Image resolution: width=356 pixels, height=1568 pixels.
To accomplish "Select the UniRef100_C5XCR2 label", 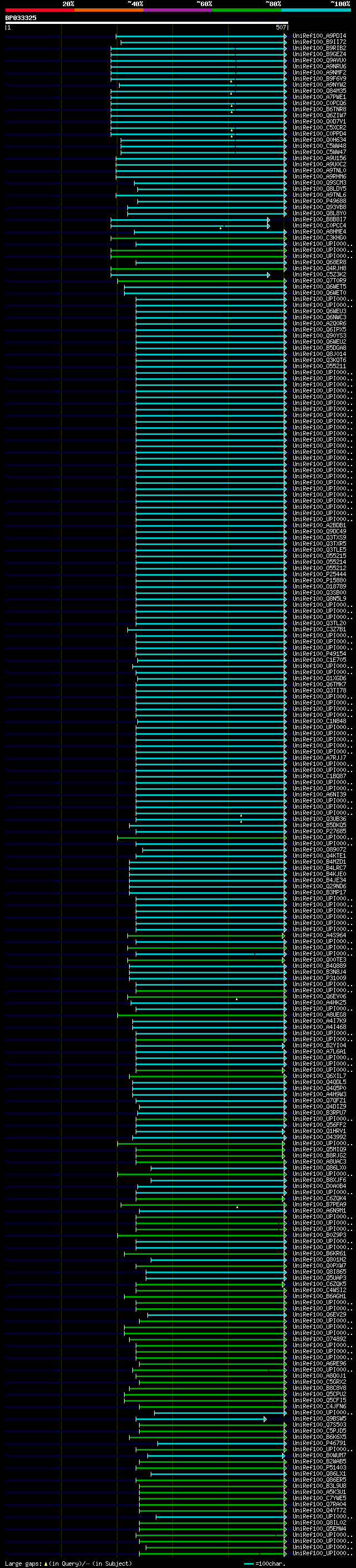I will 319,128.
